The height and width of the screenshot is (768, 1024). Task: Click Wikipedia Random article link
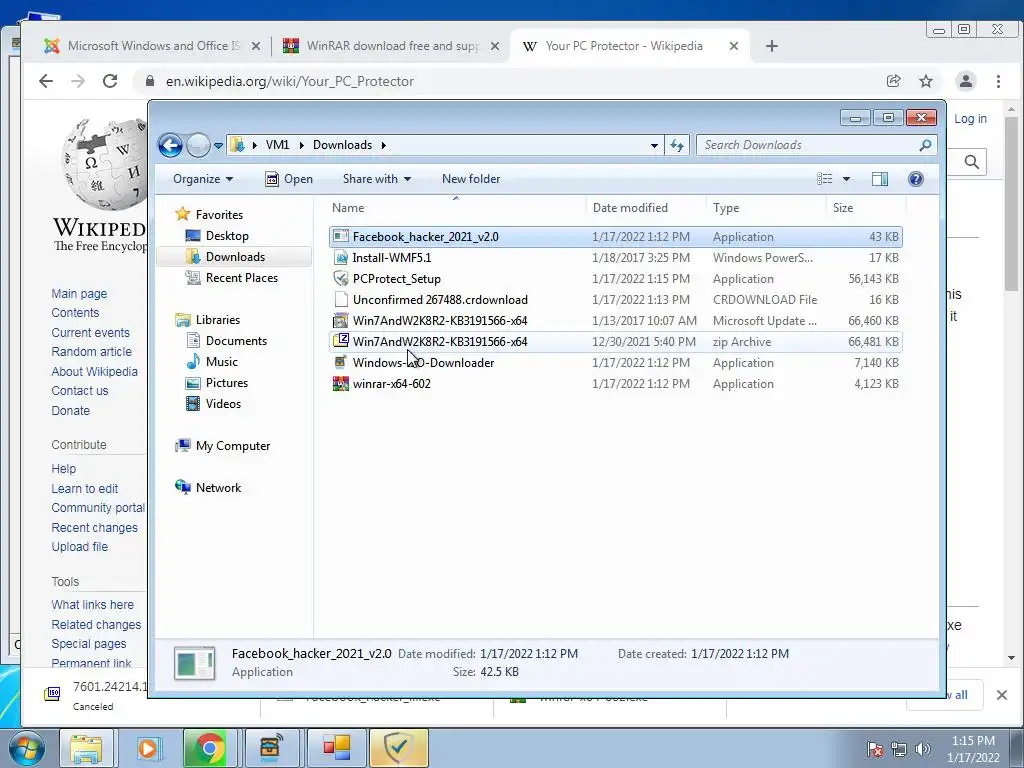tap(91, 351)
